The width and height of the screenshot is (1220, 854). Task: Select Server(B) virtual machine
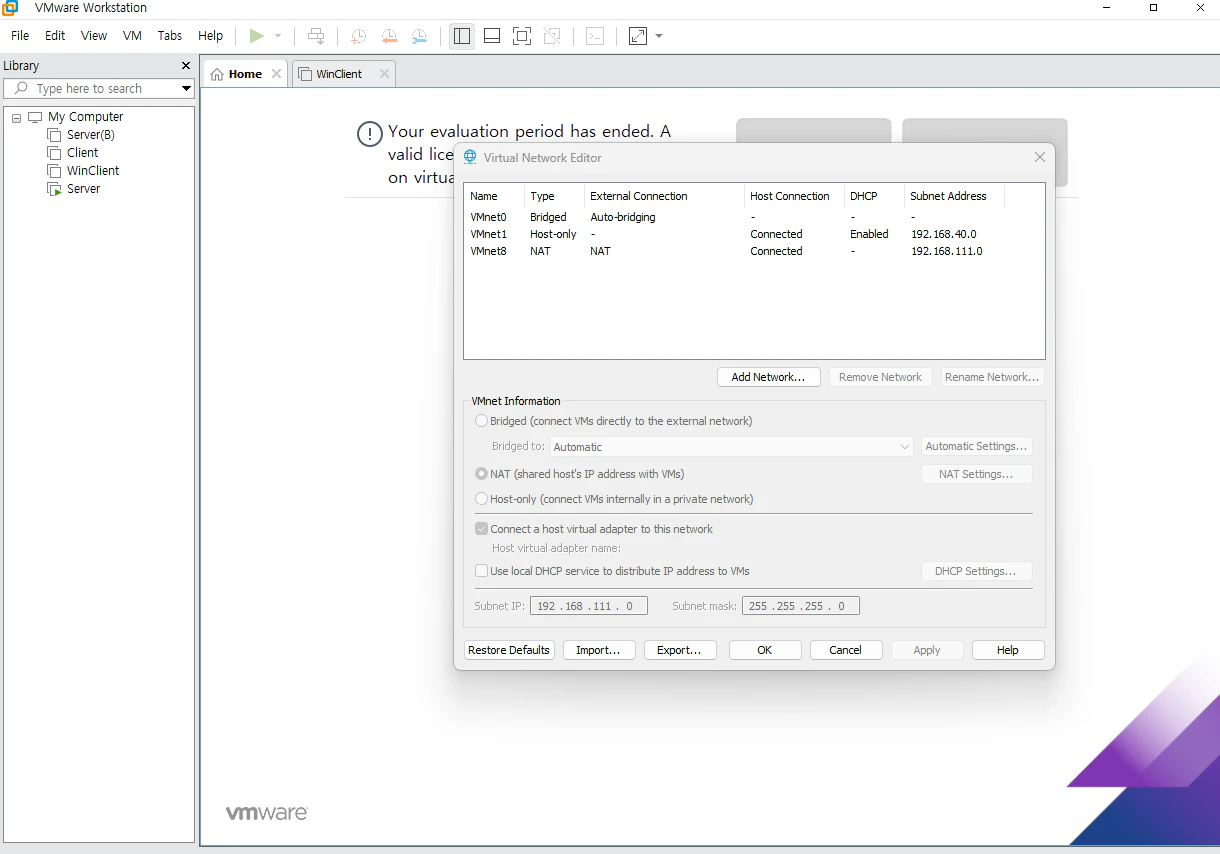pos(90,135)
